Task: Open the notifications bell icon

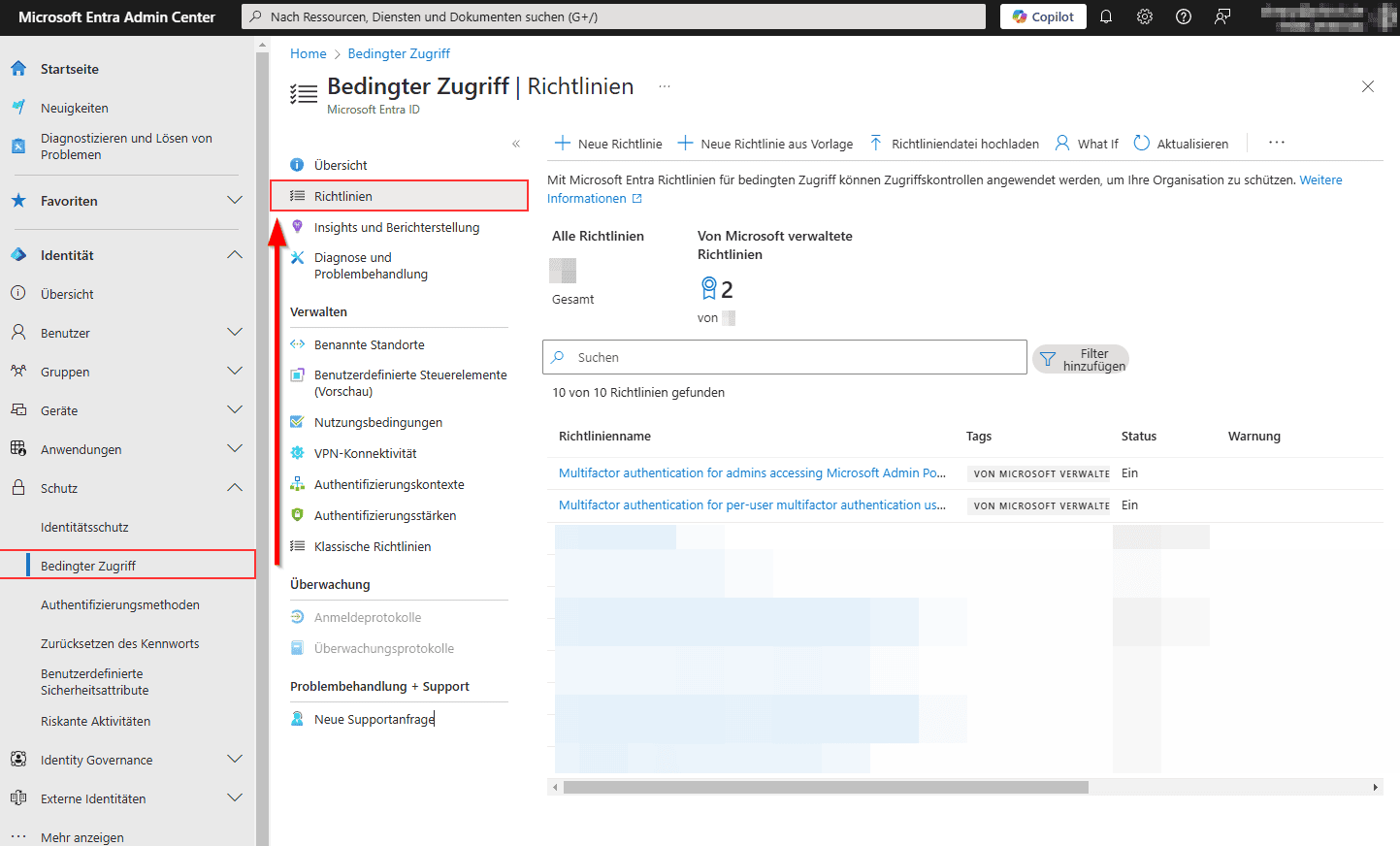Action: point(1105,16)
